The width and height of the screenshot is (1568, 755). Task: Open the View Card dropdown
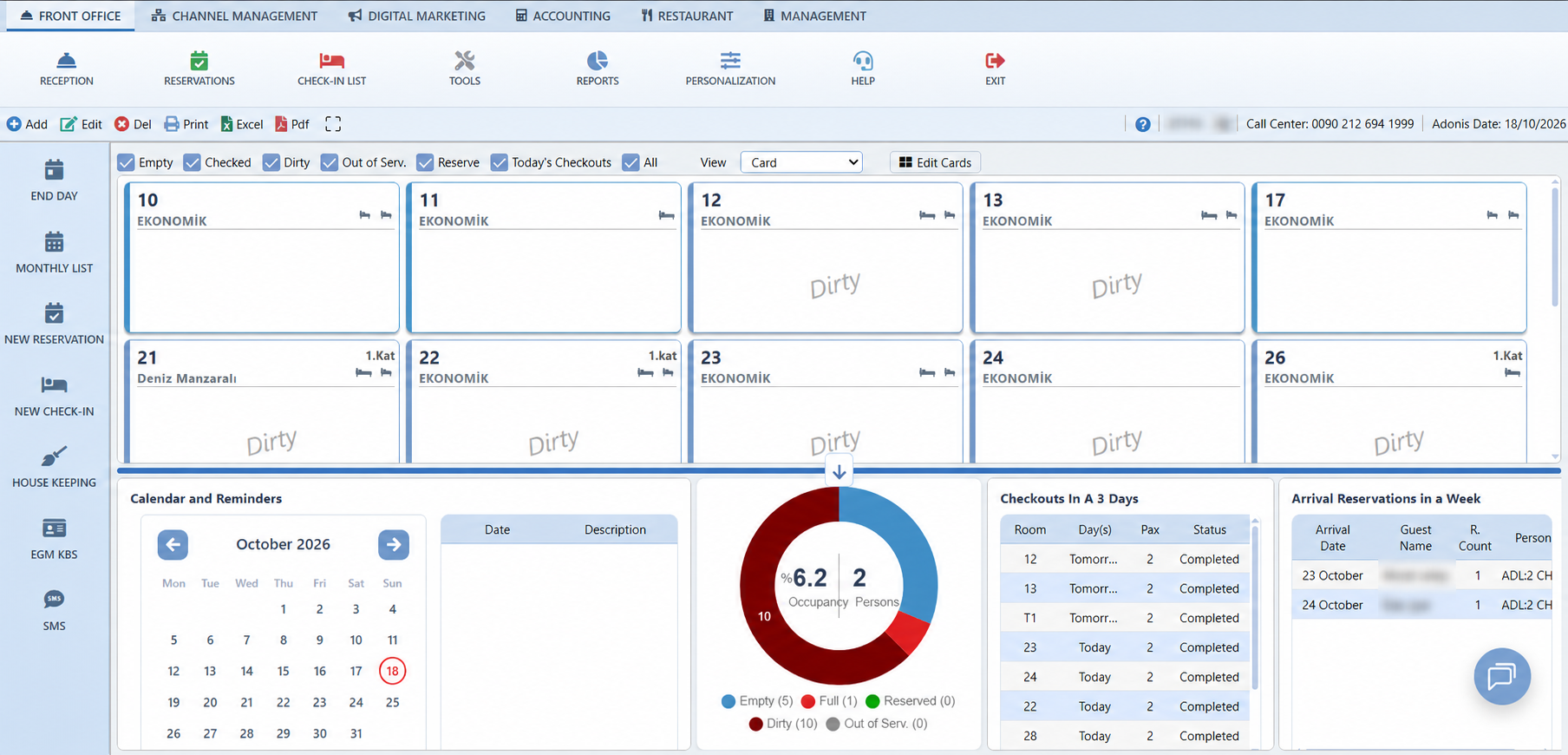pyautogui.click(x=801, y=162)
